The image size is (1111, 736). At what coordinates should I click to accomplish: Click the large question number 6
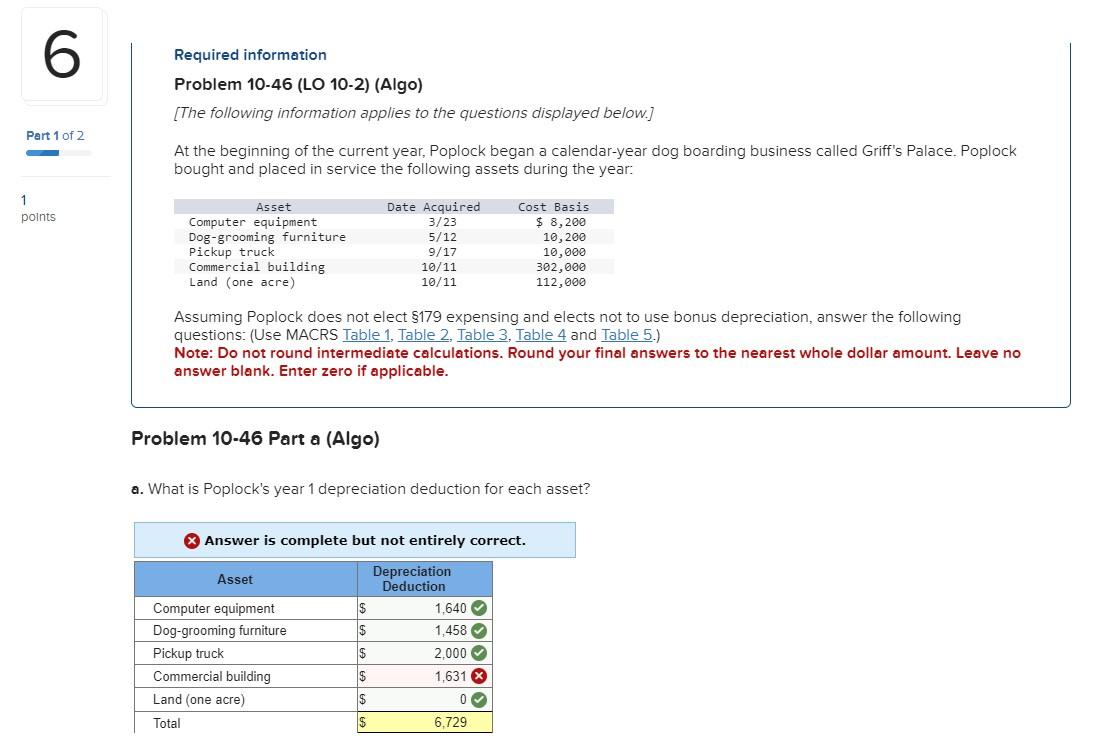(62, 55)
